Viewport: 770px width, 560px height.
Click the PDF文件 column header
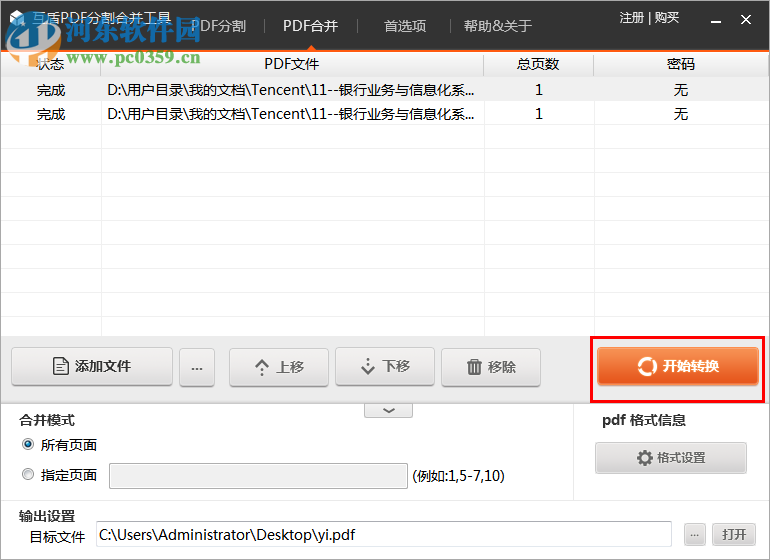coord(292,64)
